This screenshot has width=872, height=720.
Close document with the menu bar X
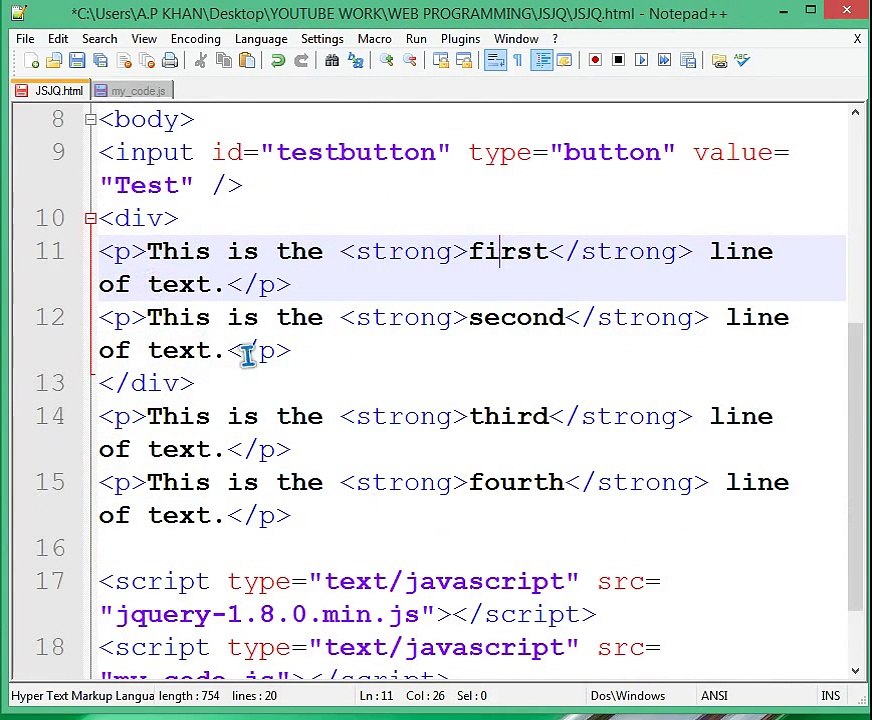[x=857, y=38]
